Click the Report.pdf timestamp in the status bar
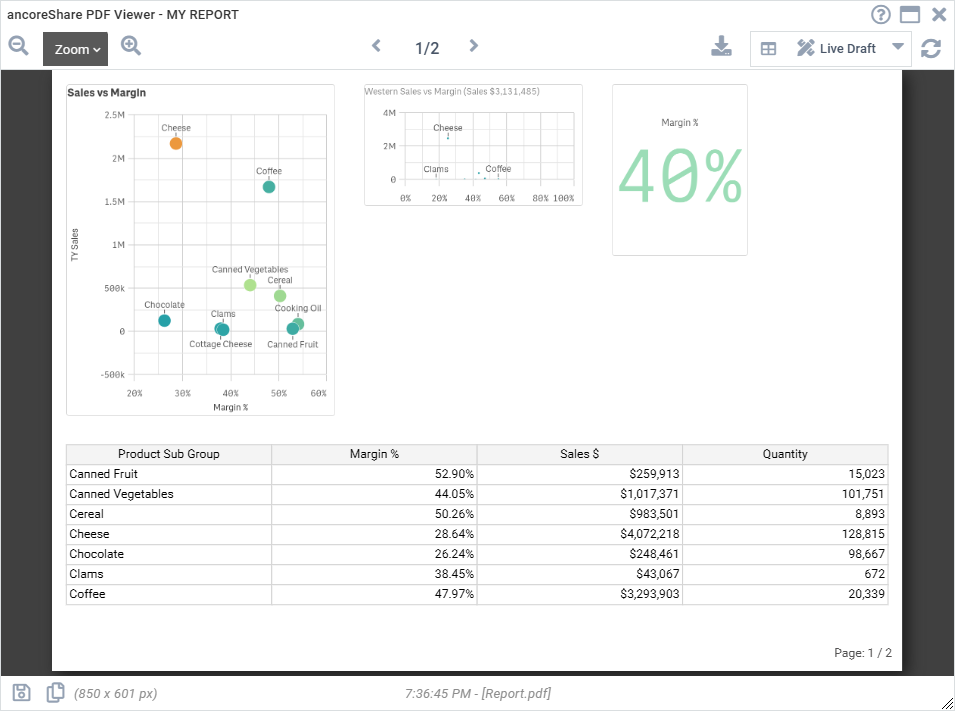 (478, 693)
